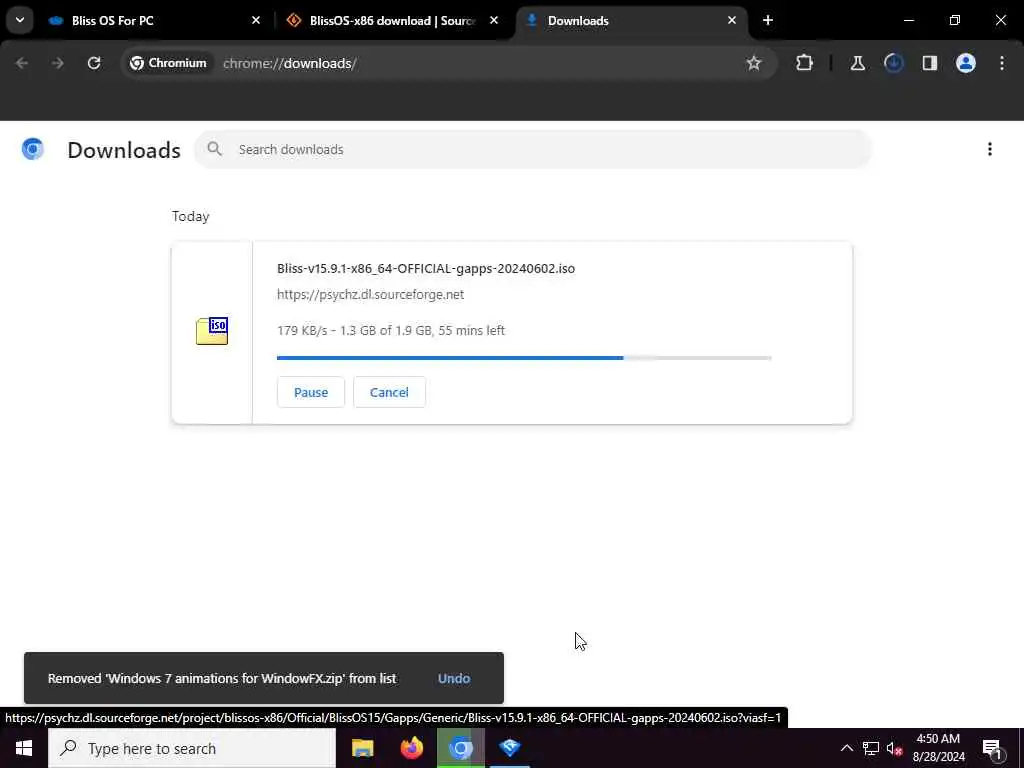Toggle the side panel icon
This screenshot has height=768, width=1024.
[930, 63]
